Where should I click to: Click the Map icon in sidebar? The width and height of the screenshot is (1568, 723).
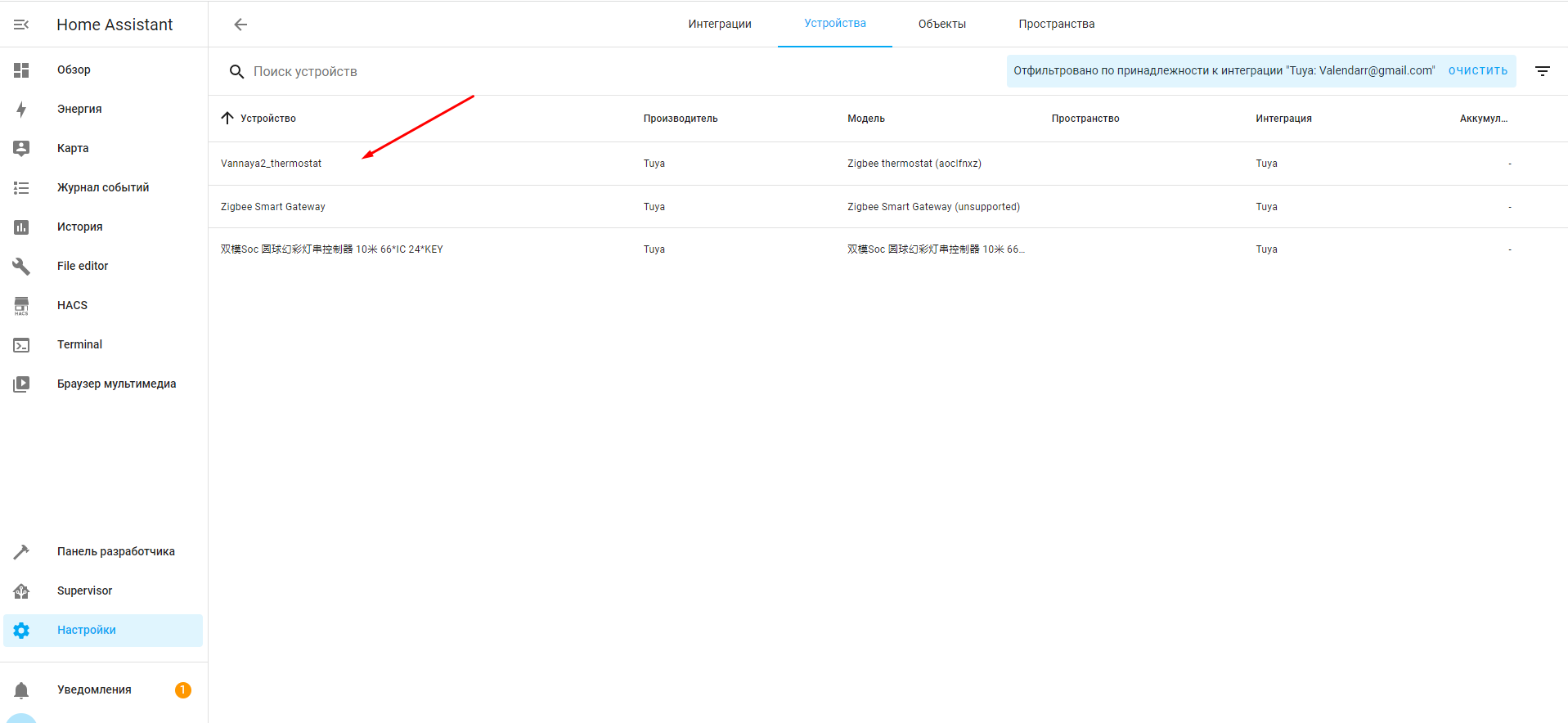21,148
